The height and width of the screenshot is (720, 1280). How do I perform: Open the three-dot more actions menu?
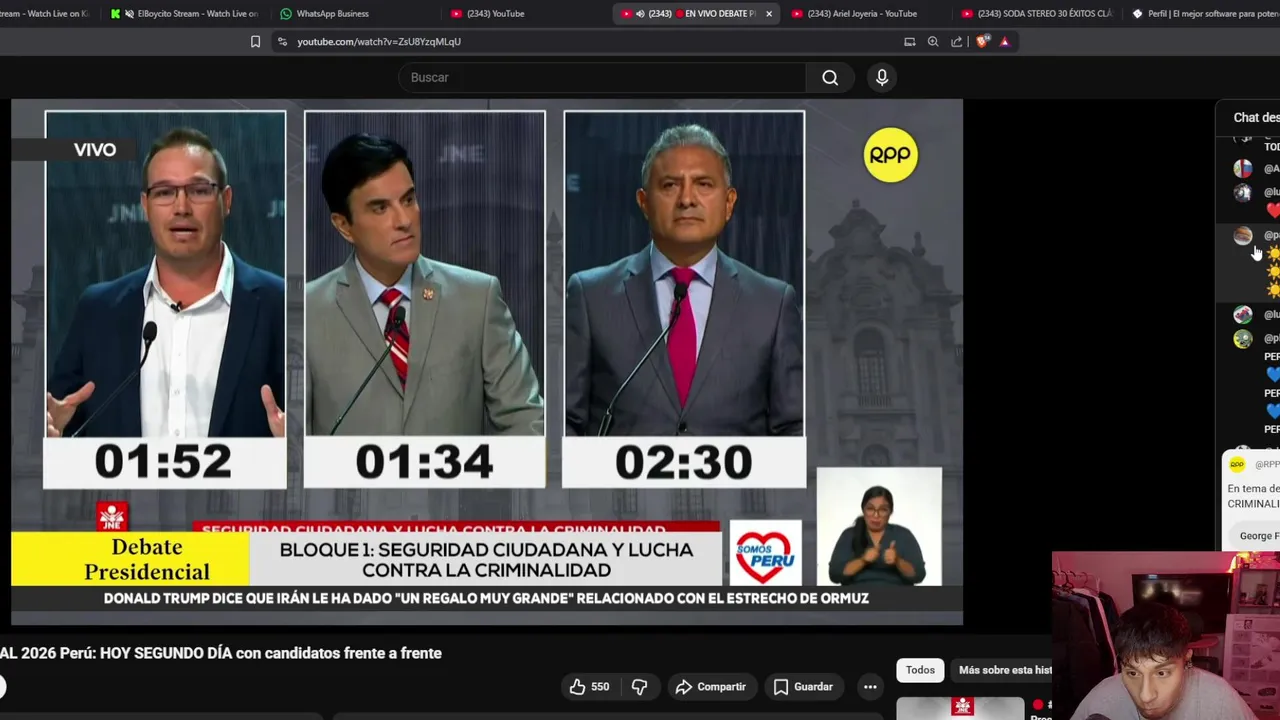pos(870,687)
